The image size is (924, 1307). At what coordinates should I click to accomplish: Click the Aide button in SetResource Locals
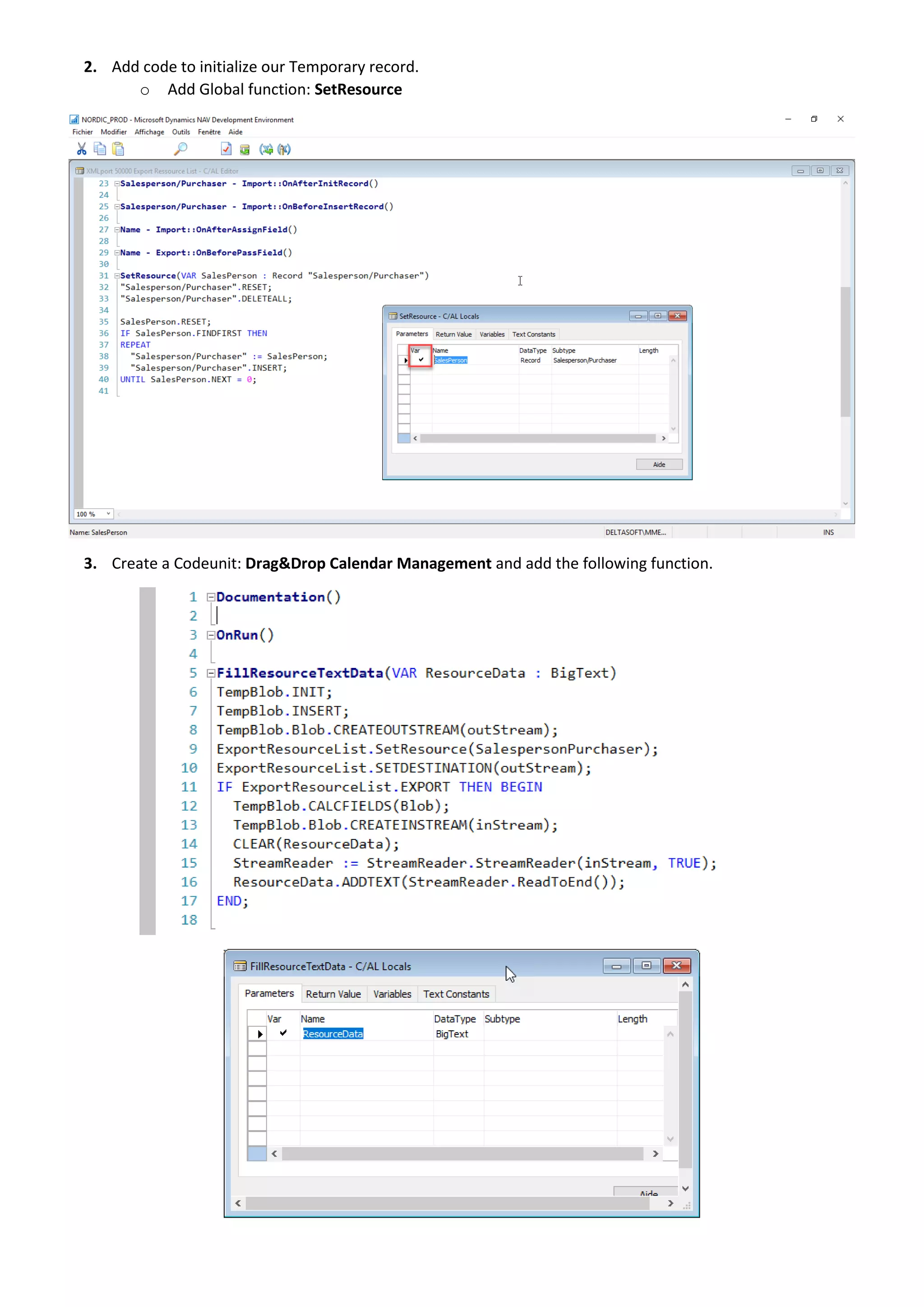click(659, 464)
